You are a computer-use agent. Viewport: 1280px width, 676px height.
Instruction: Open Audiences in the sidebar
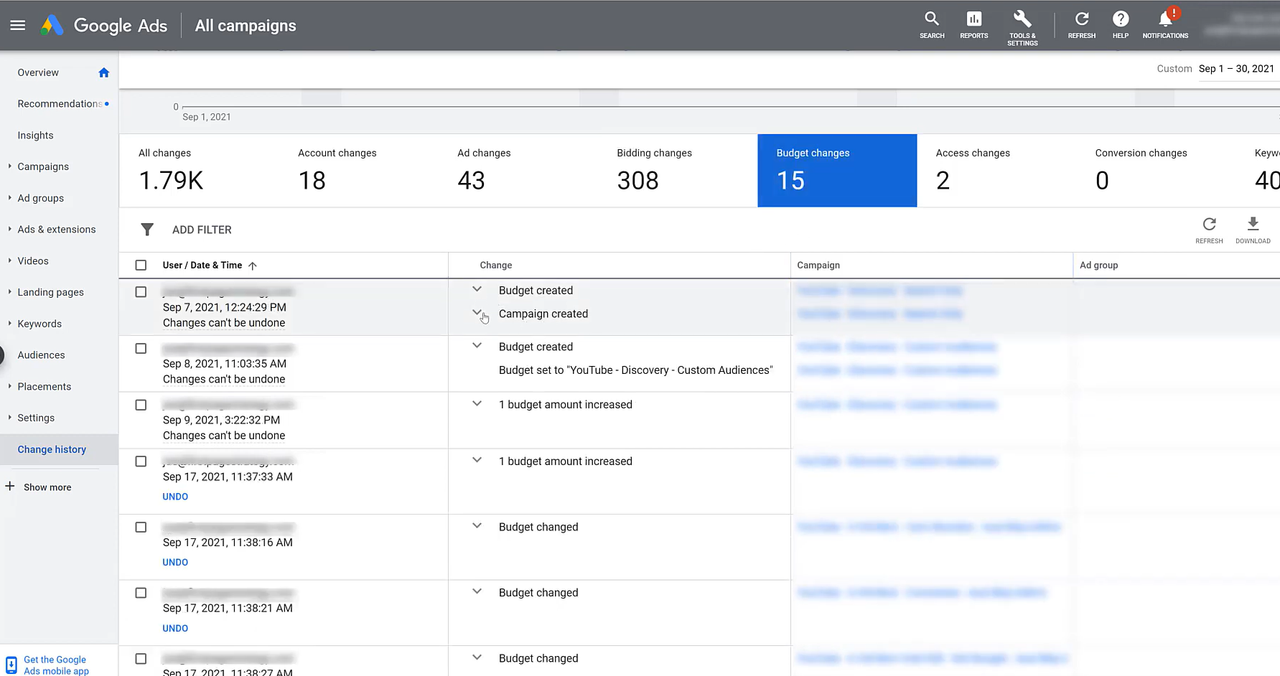point(41,355)
